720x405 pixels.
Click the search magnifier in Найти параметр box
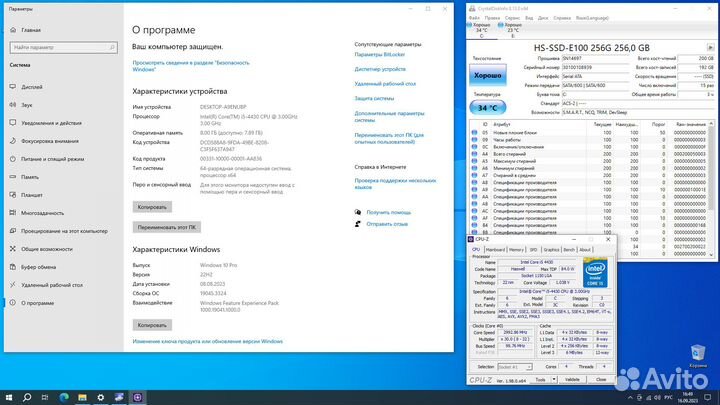pyautogui.click(x=112, y=47)
